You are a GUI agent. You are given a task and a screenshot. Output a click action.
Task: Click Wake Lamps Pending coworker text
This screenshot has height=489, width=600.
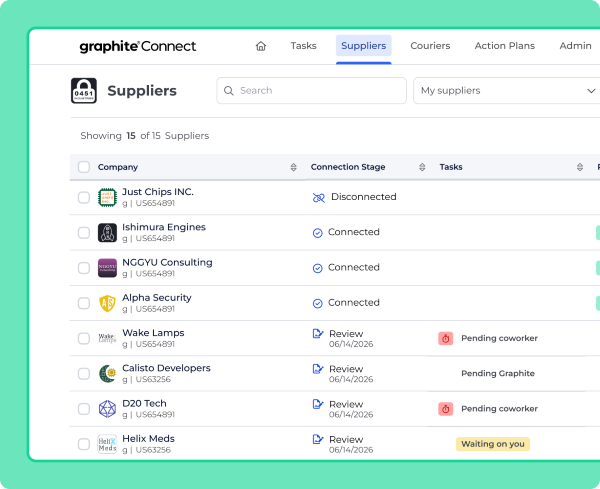coord(499,338)
